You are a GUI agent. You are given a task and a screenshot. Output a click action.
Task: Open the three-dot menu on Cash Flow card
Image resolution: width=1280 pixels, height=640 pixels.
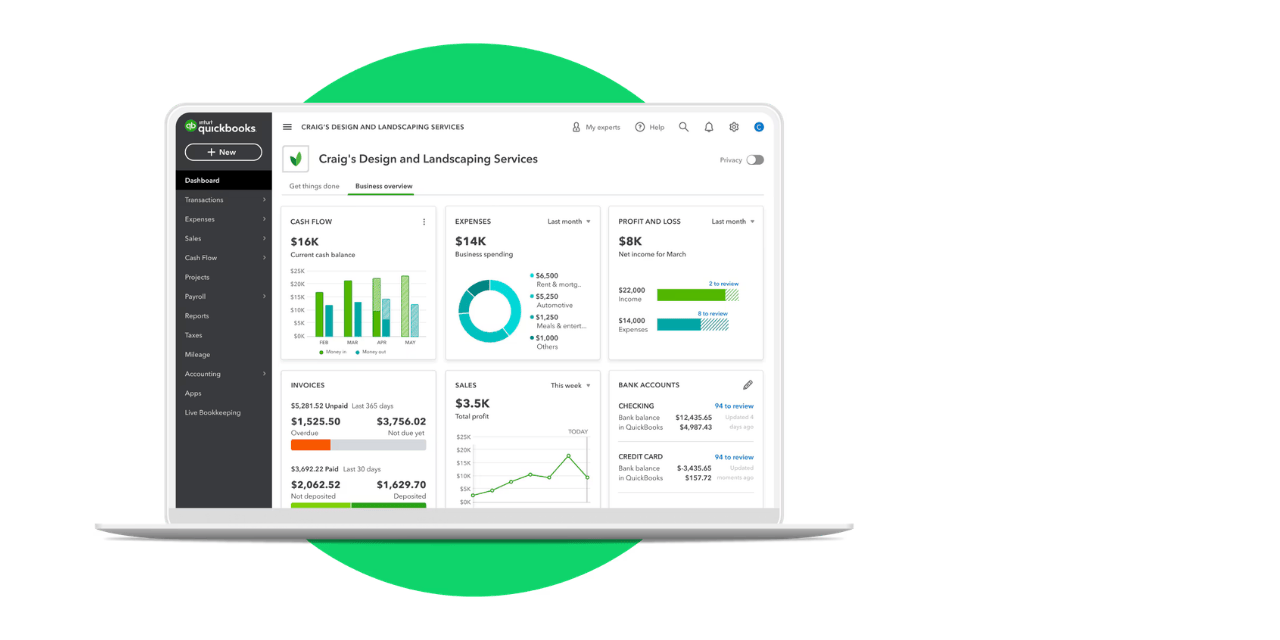(424, 221)
